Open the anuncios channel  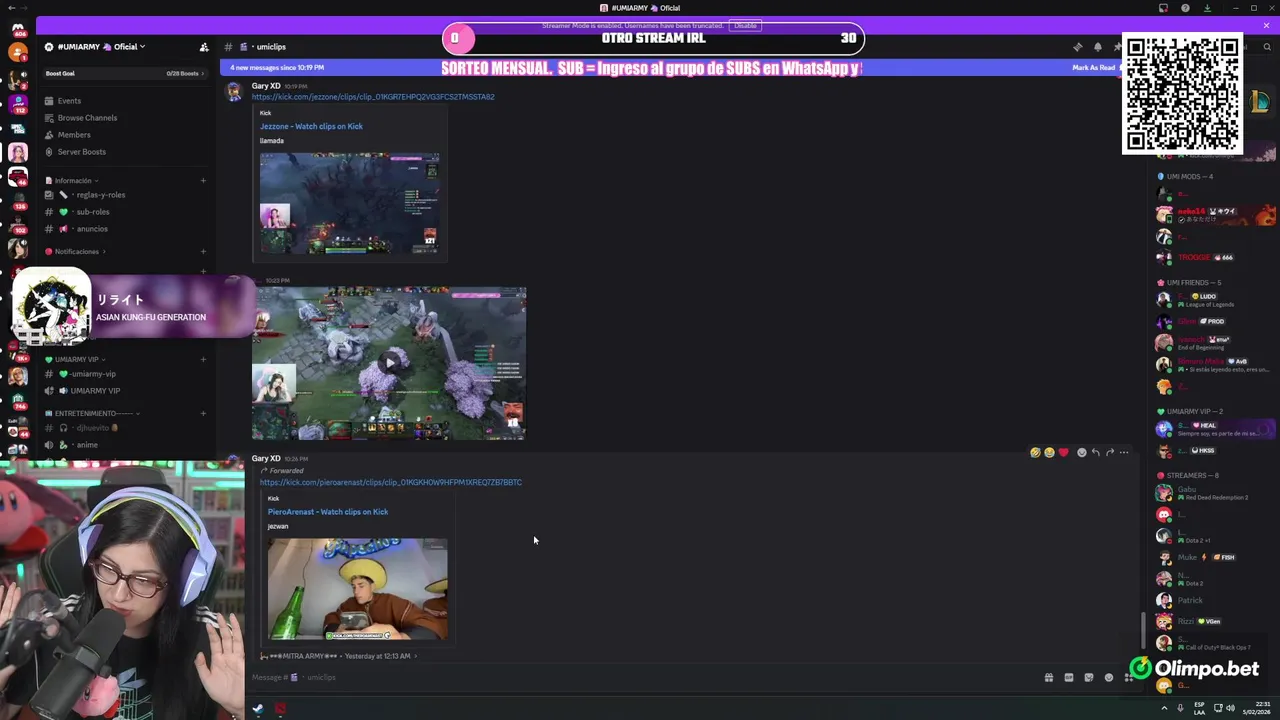(x=92, y=229)
